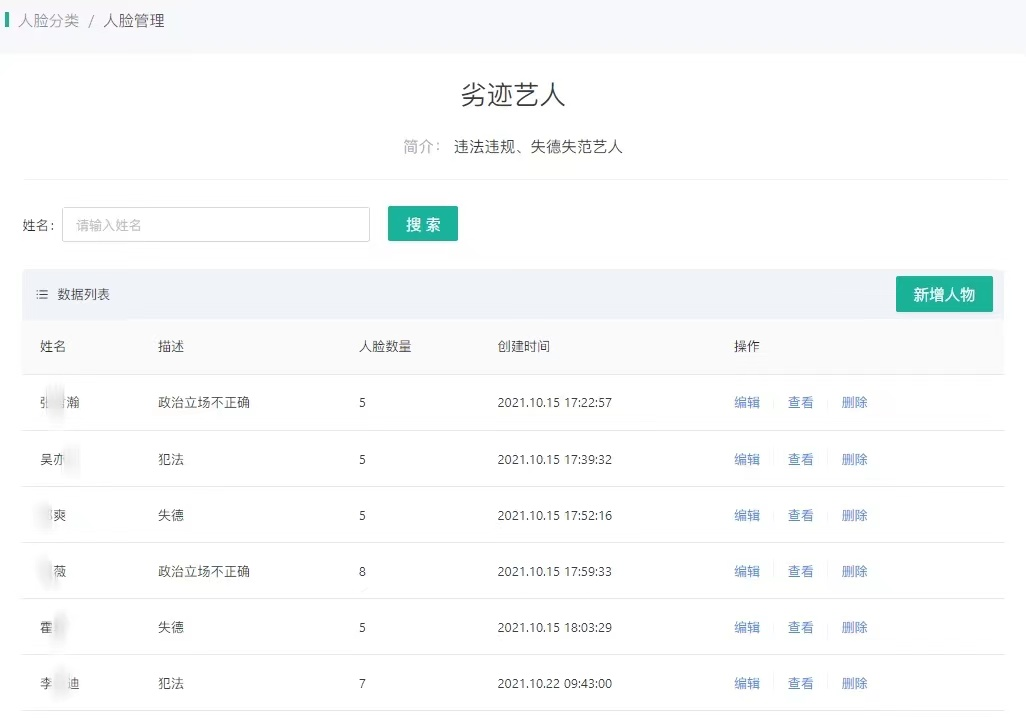Delete the row created at 17:22:57
This screenshot has width=1026, height=719.
click(x=854, y=403)
